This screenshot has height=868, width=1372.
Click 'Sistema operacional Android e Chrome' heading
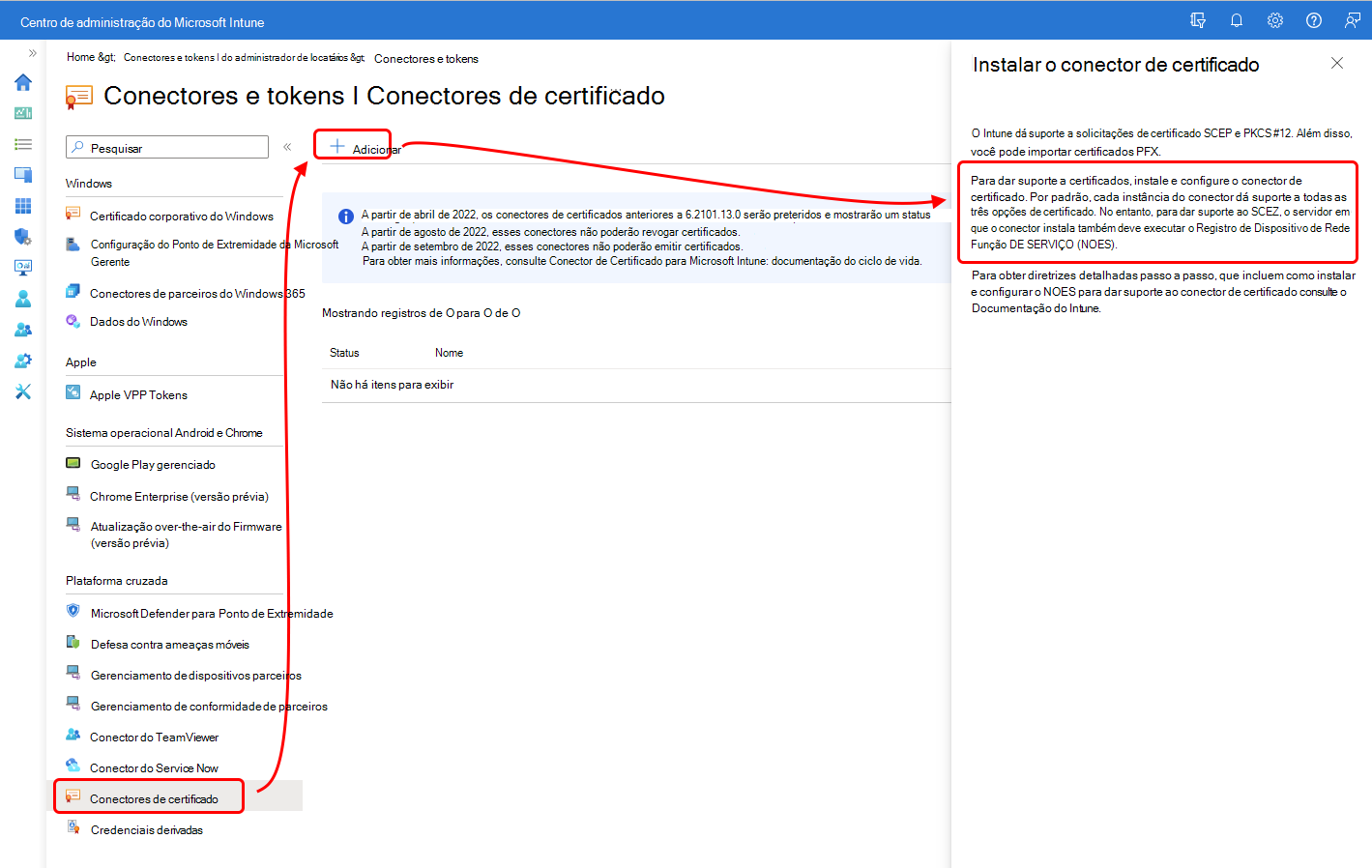click(x=164, y=433)
